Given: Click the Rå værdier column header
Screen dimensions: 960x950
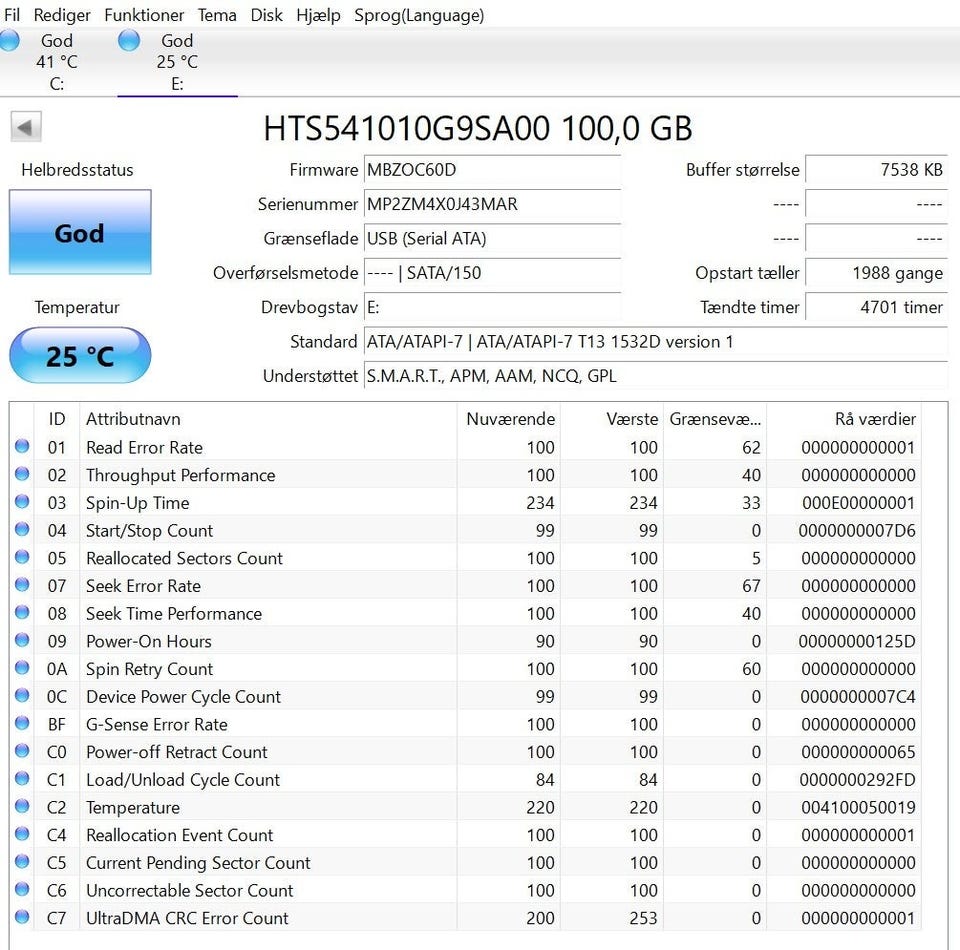Looking at the screenshot, I should click(x=875, y=419).
